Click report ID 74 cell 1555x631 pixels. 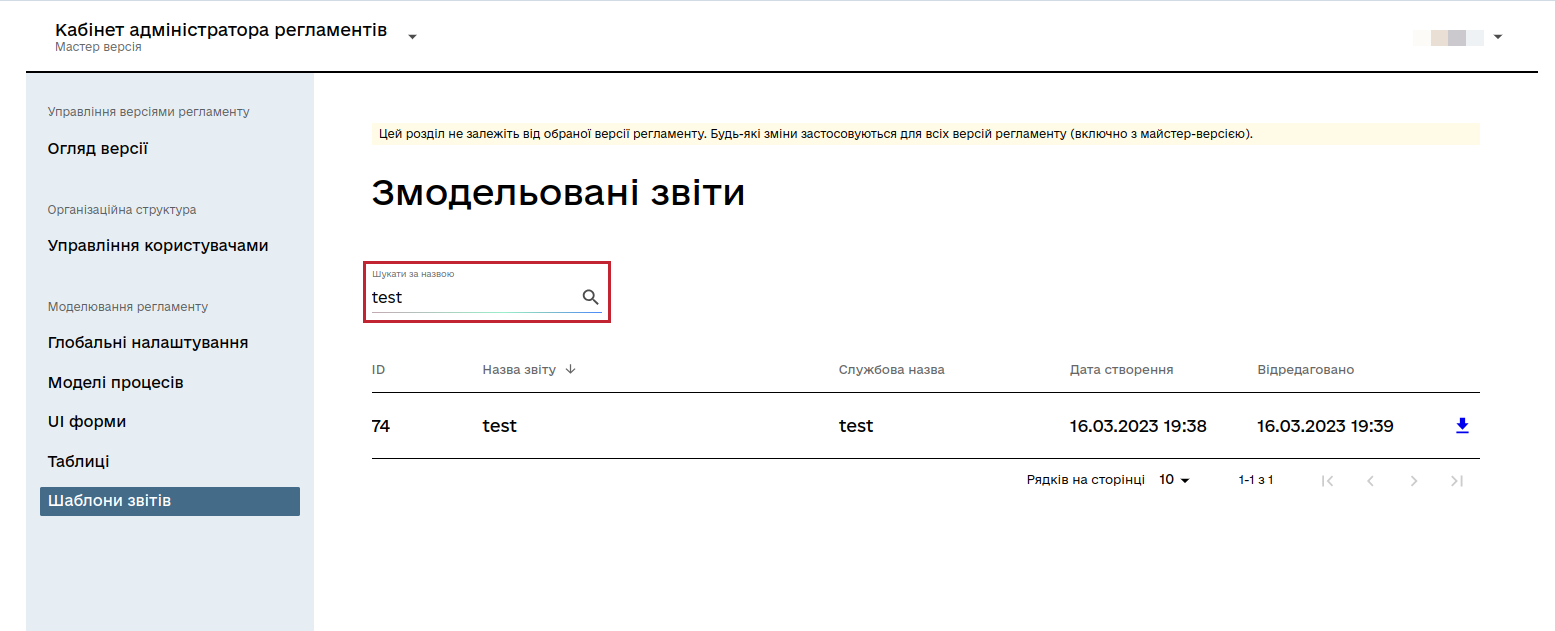point(381,426)
